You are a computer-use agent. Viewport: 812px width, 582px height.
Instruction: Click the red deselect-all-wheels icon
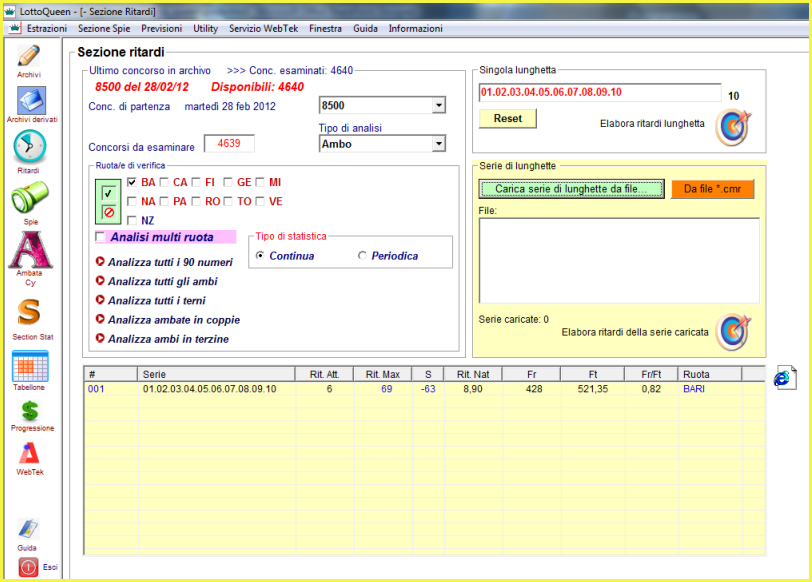pyautogui.click(x=108, y=212)
